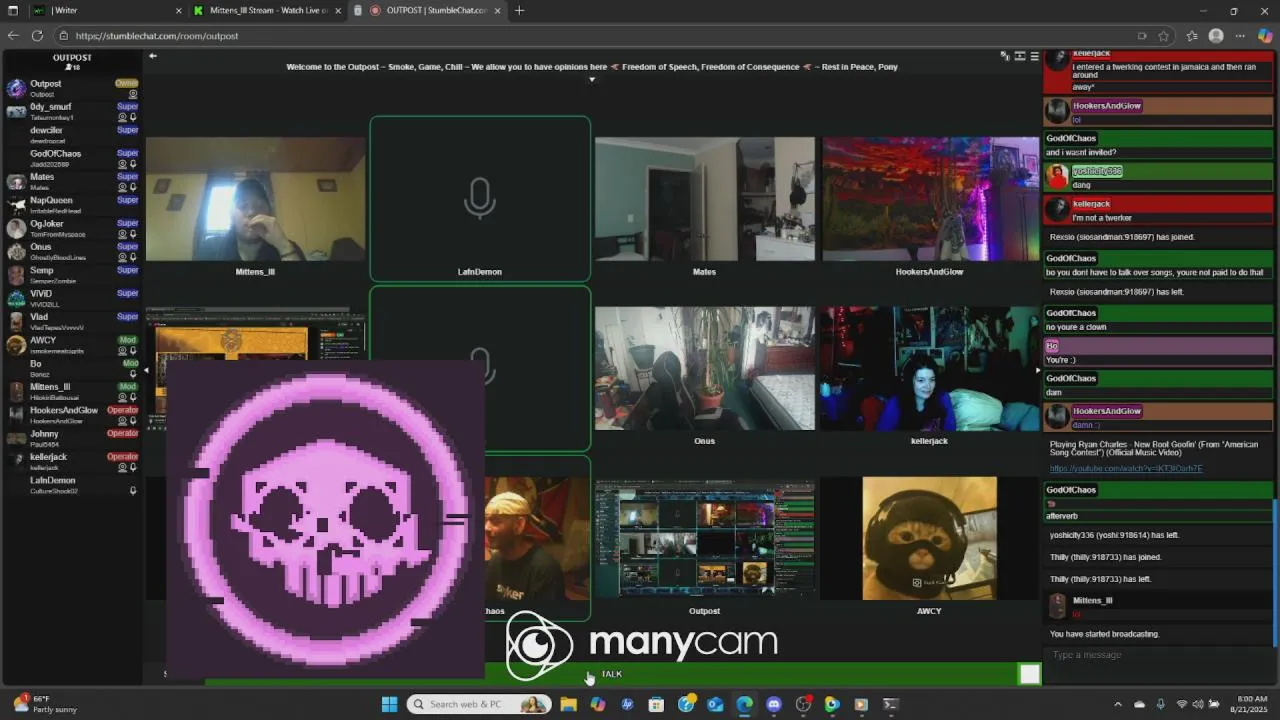Open the YouTube link in chat
The width and height of the screenshot is (1280, 720).
(x=1126, y=468)
